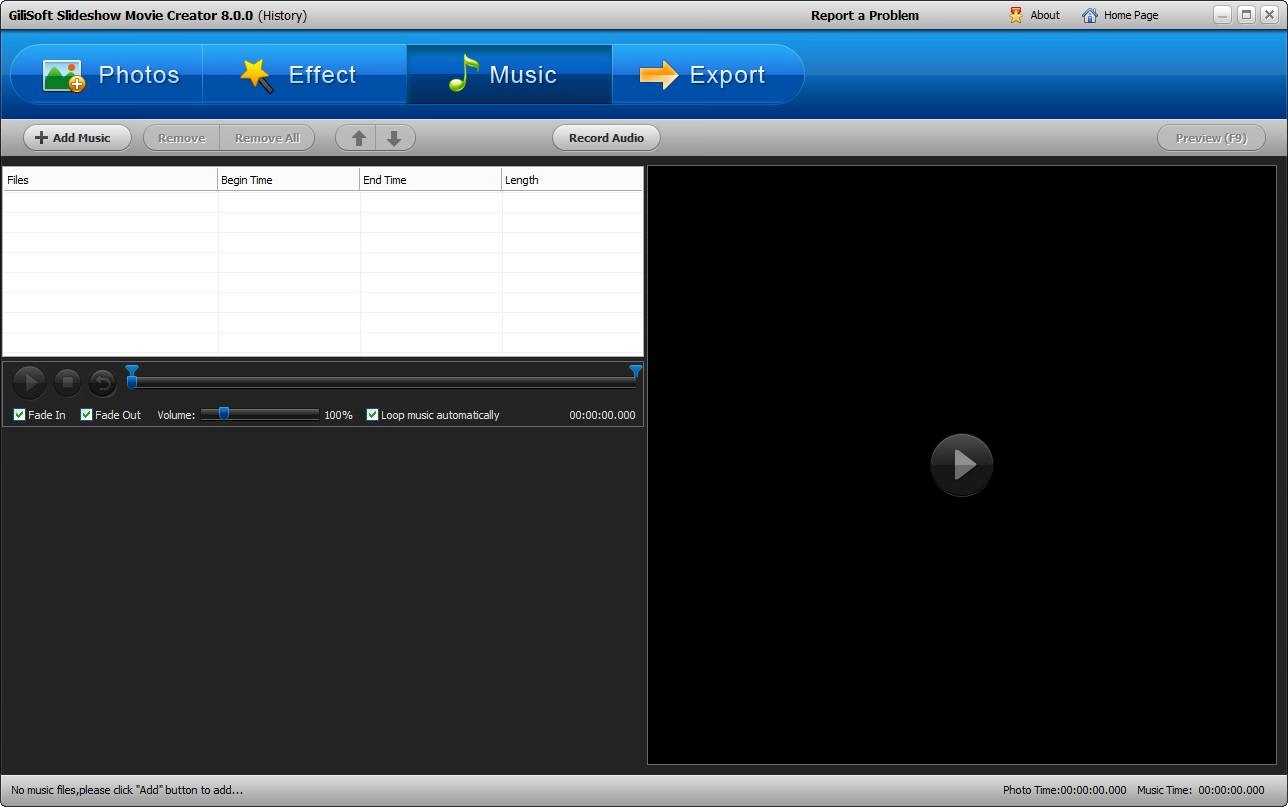Click the End Time column header
The height and width of the screenshot is (807, 1288).
(x=430, y=180)
